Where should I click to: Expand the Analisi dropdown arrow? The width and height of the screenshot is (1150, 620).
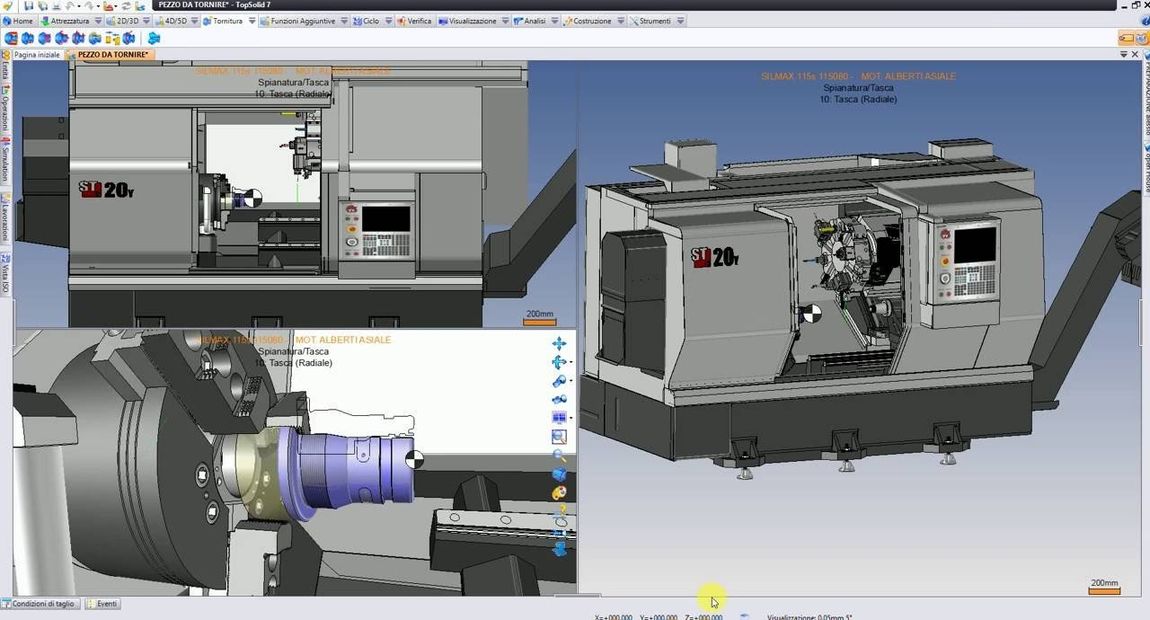pyautogui.click(x=554, y=21)
